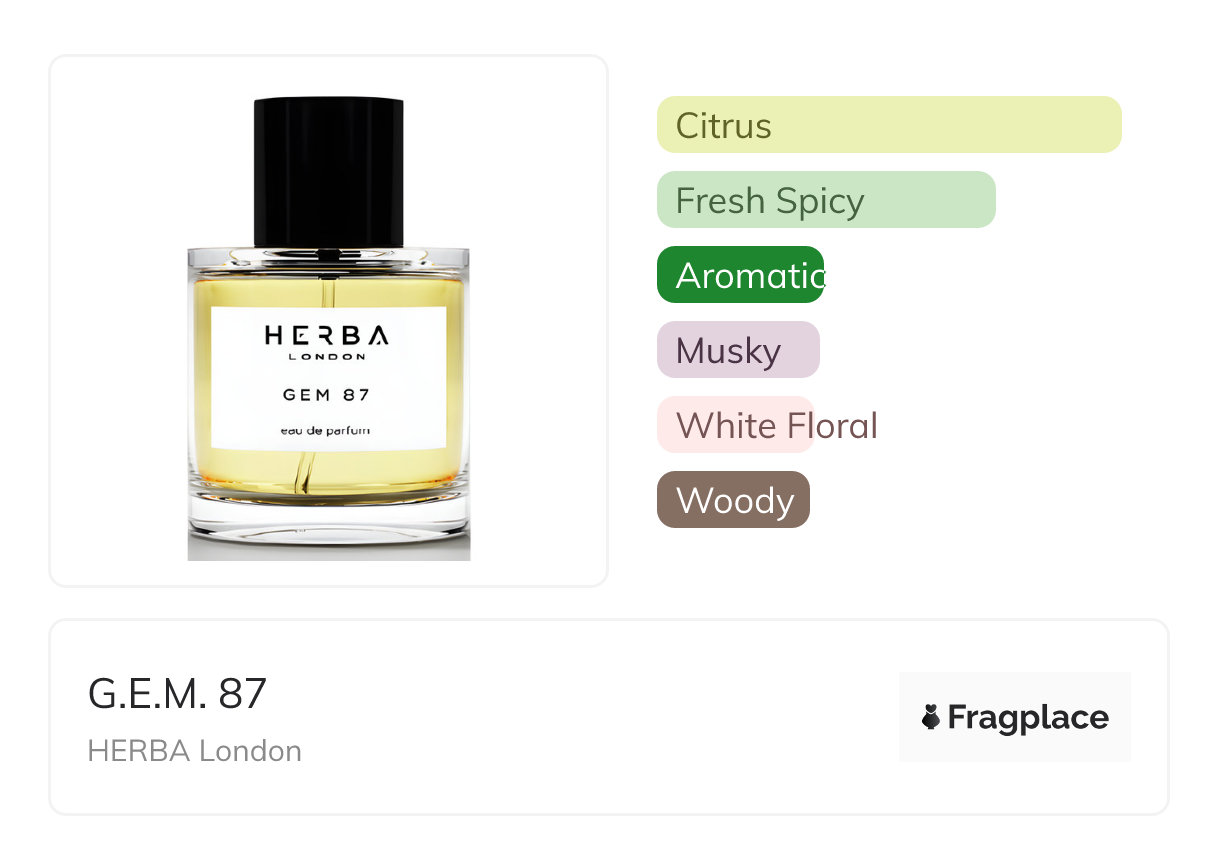Image resolution: width=1218 pixels, height=864 pixels.
Task: Click the HERBA wordmark on the bottle label
Action: click(327, 336)
